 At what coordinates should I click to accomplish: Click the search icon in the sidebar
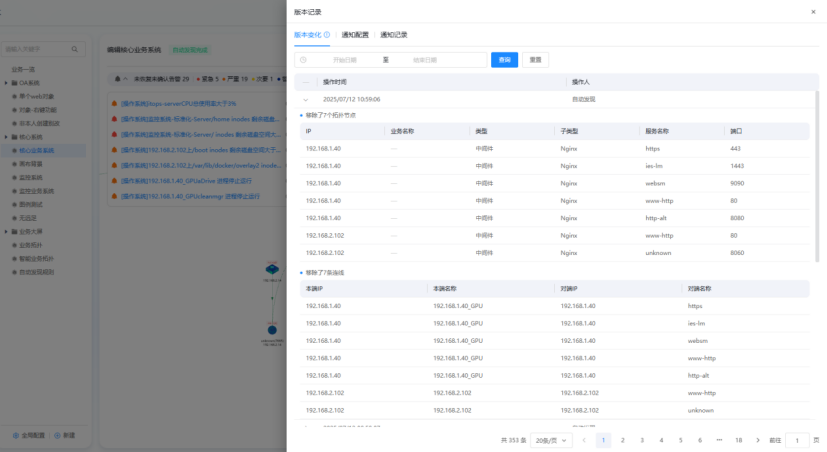coord(74,49)
